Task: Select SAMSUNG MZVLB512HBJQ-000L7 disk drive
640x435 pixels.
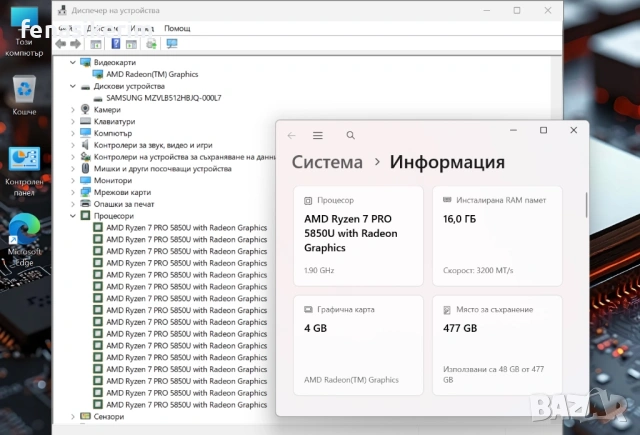Action: click(x=164, y=98)
